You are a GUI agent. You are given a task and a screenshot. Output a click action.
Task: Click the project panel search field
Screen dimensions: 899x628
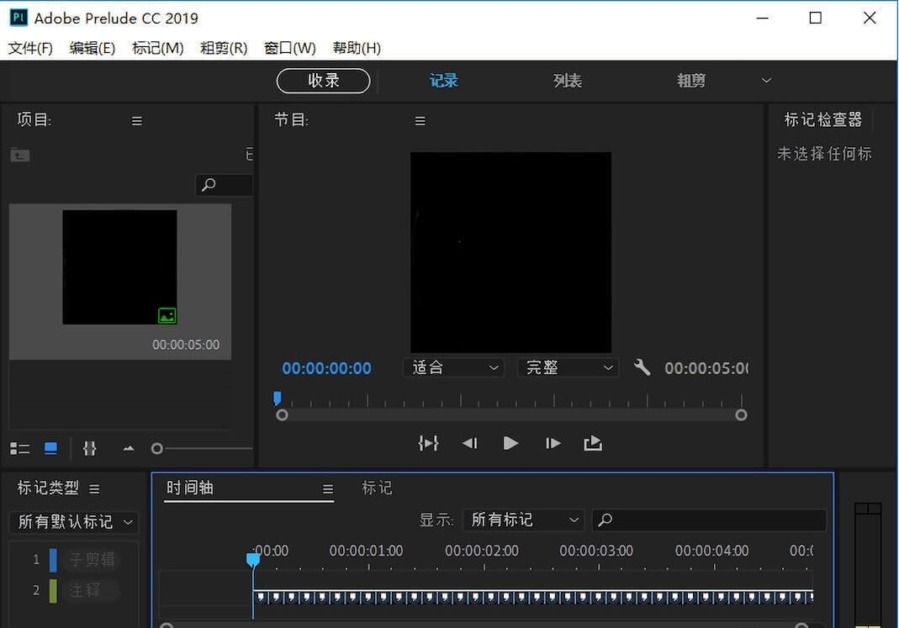[x=224, y=185]
